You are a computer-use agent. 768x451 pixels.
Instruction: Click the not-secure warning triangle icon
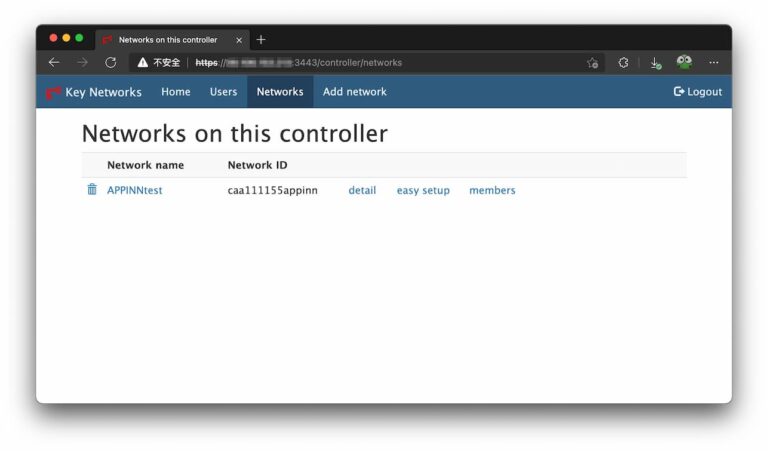[x=143, y=62]
